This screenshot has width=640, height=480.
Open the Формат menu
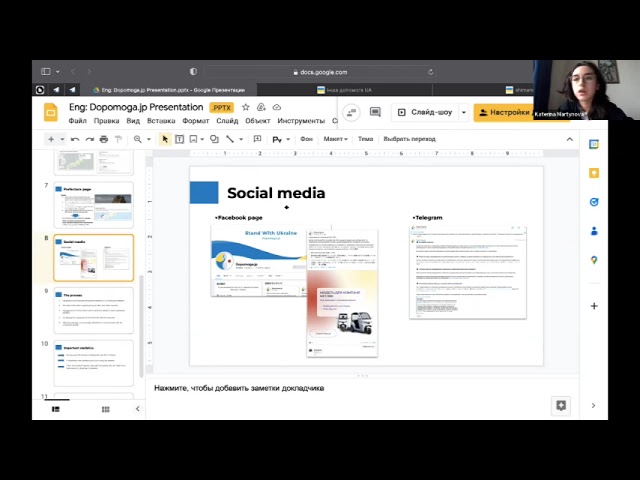[x=196, y=121]
